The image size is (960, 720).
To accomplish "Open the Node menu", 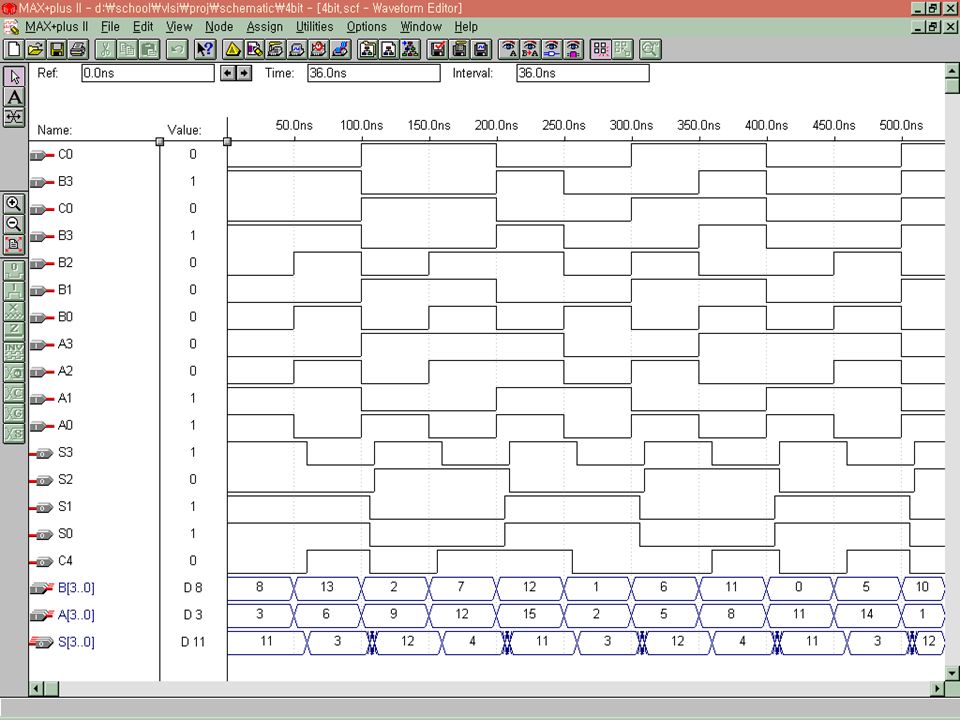I will [x=219, y=27].
